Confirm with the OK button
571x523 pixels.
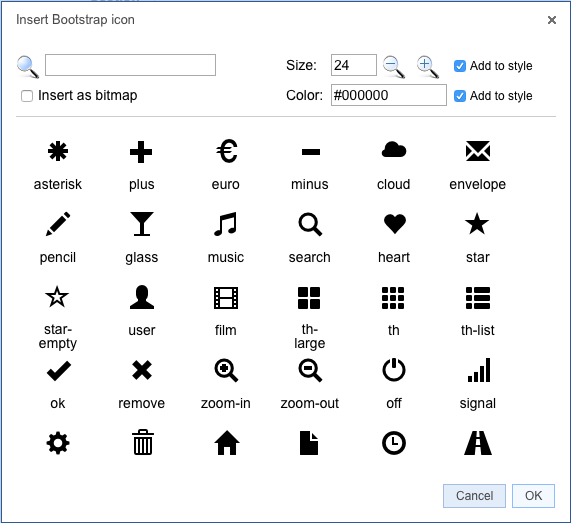tap(533, 496)
